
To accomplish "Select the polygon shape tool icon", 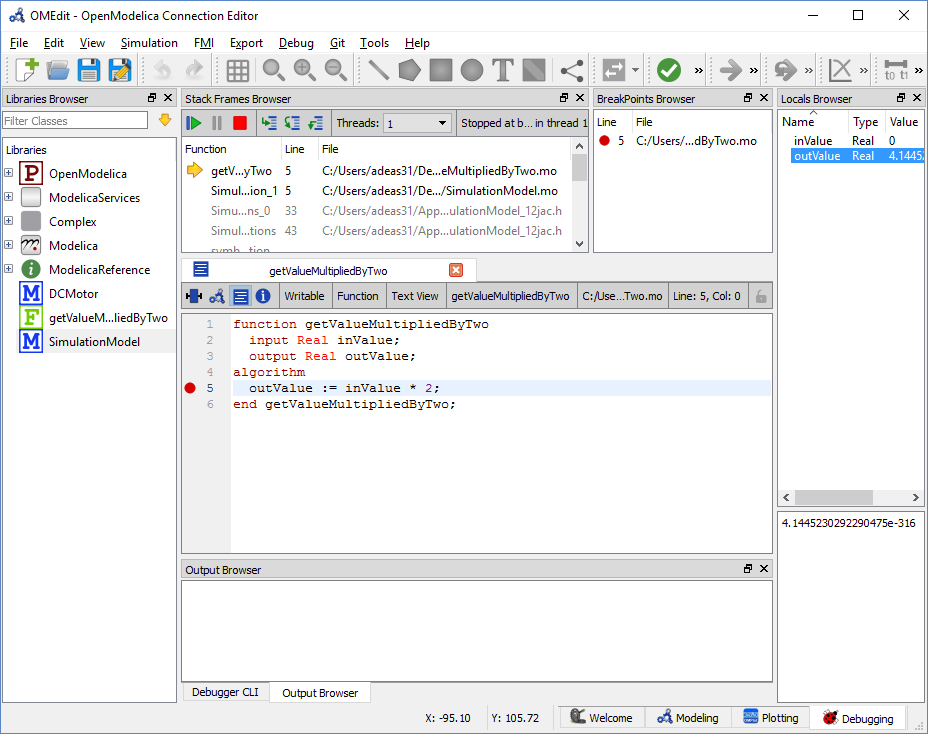I will pyautogui.click(x=409, y=70).
